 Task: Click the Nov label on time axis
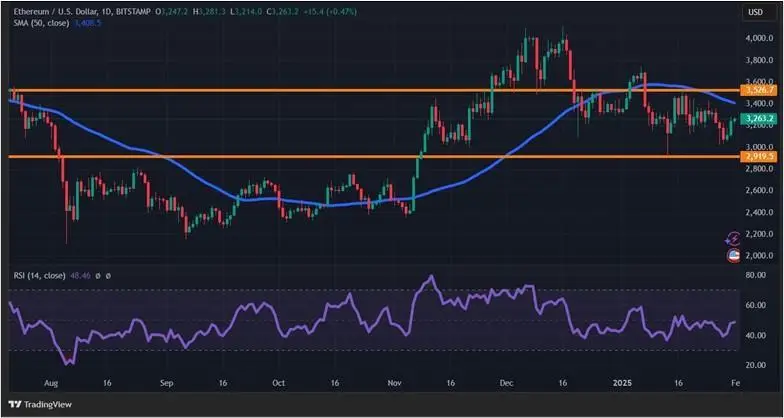pos(392,383)
